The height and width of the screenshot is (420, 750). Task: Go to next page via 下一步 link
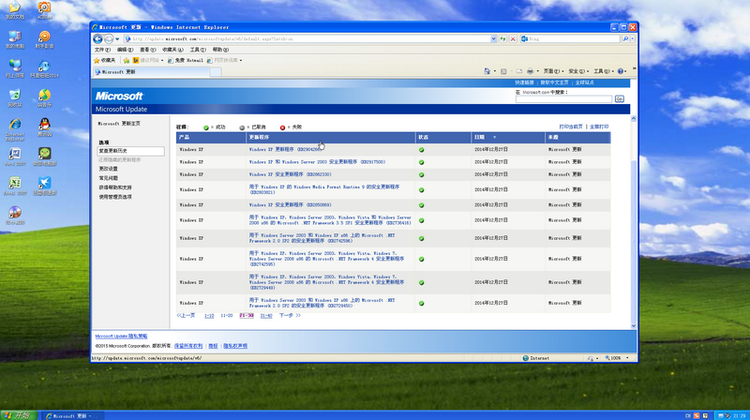[289, 316]
